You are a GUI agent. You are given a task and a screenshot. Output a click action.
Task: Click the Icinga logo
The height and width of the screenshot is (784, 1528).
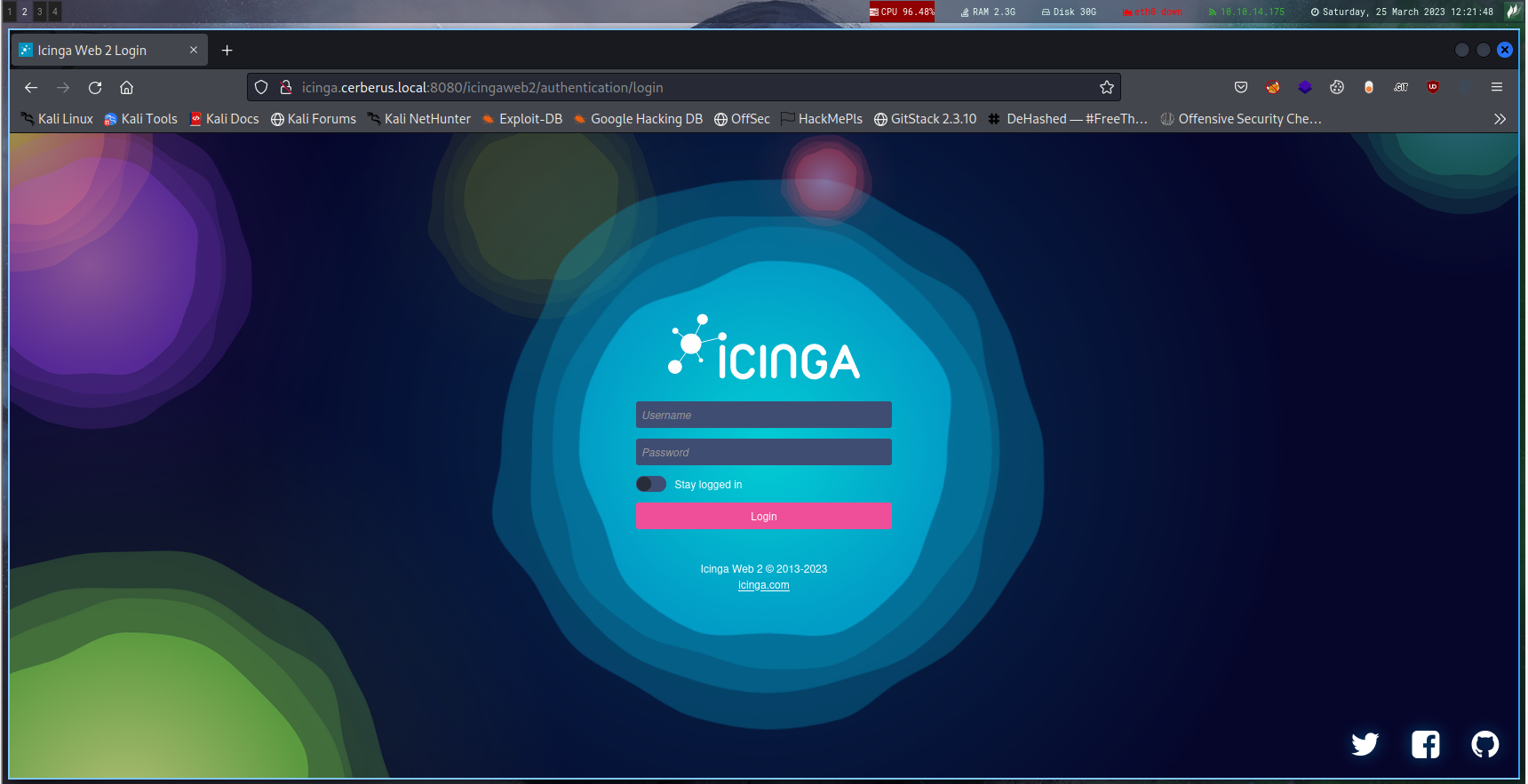(763, 347)
